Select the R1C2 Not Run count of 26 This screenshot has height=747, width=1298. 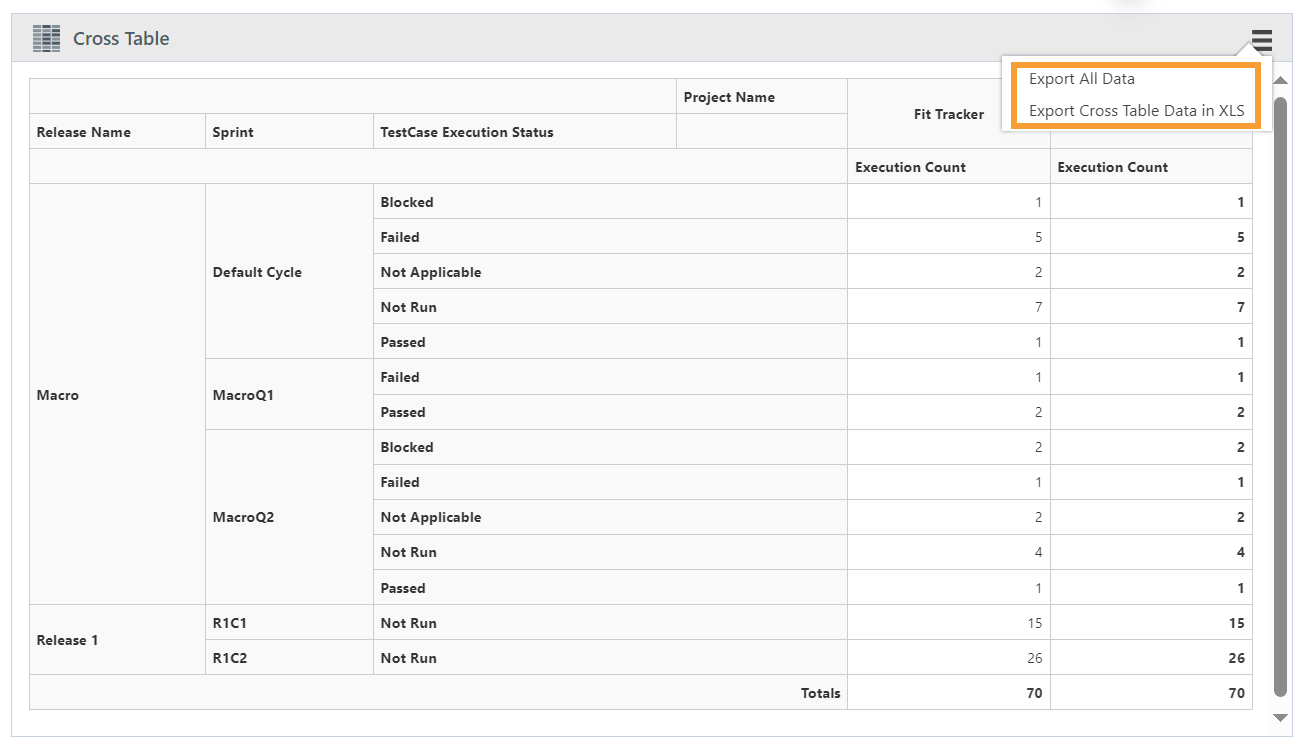1035,658
